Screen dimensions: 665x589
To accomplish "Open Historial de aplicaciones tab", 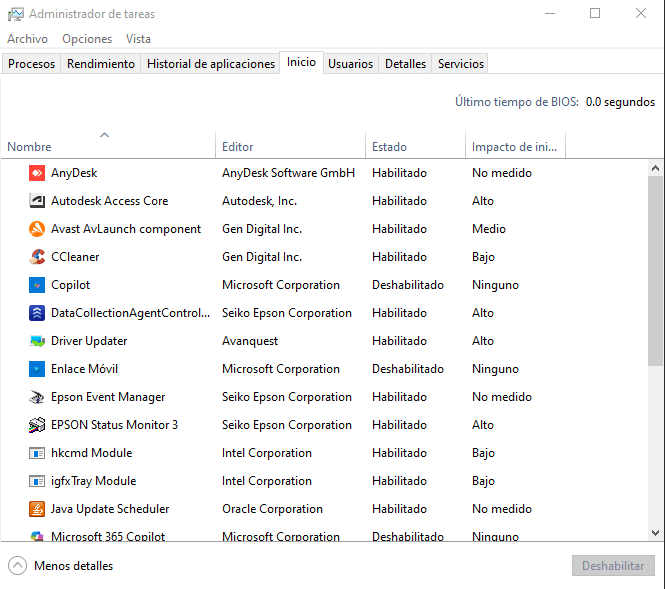I will pos(210,64).
